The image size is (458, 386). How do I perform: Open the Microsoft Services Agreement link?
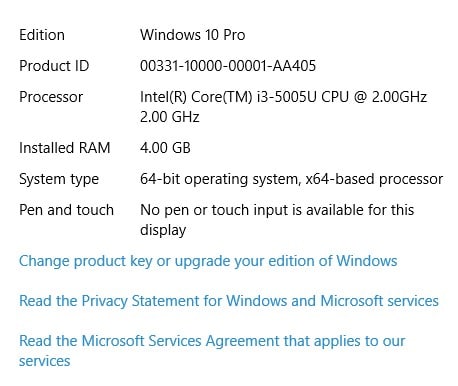coord(212,351)
